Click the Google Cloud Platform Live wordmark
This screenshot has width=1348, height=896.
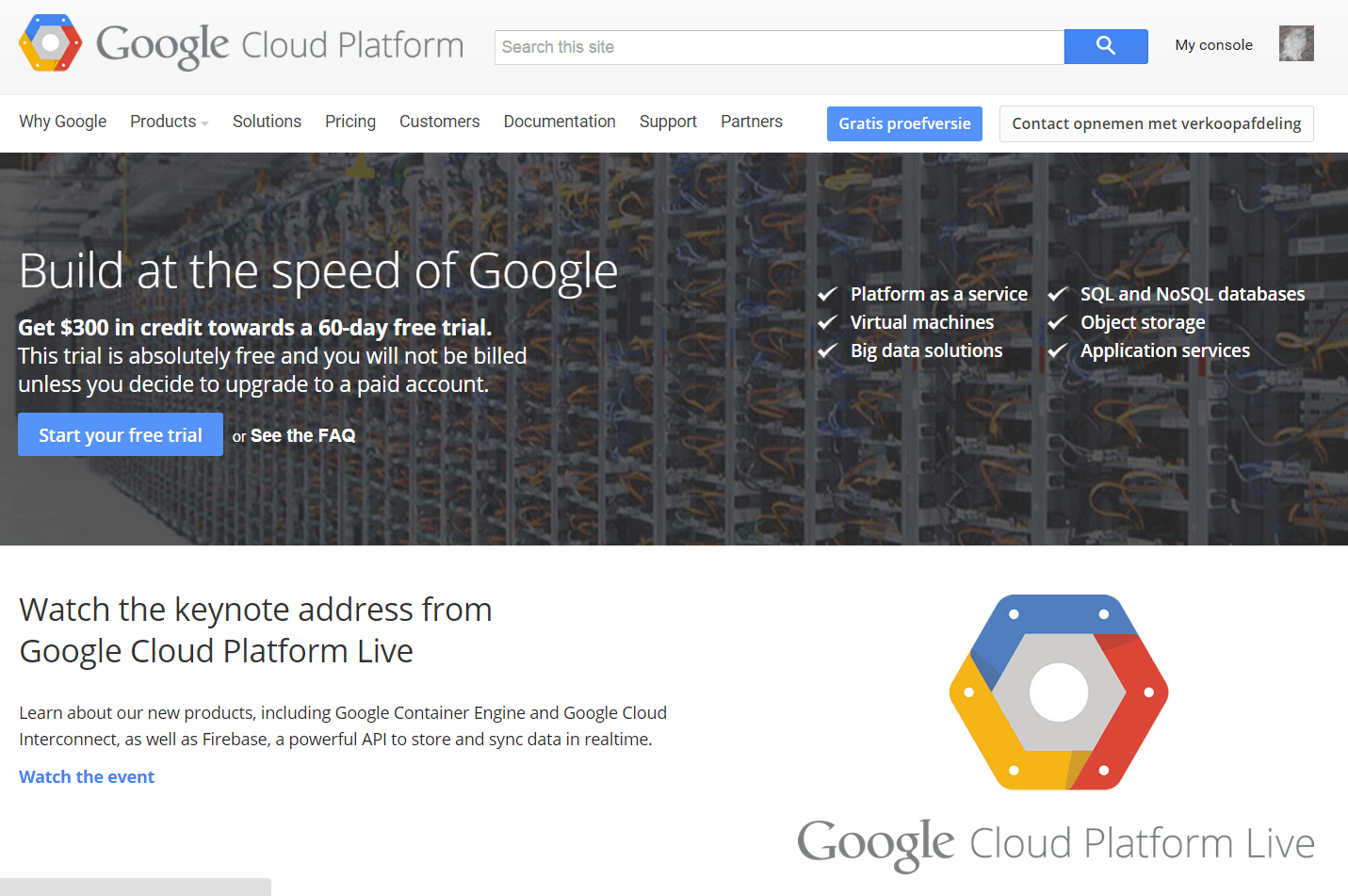coord(1056,844)
